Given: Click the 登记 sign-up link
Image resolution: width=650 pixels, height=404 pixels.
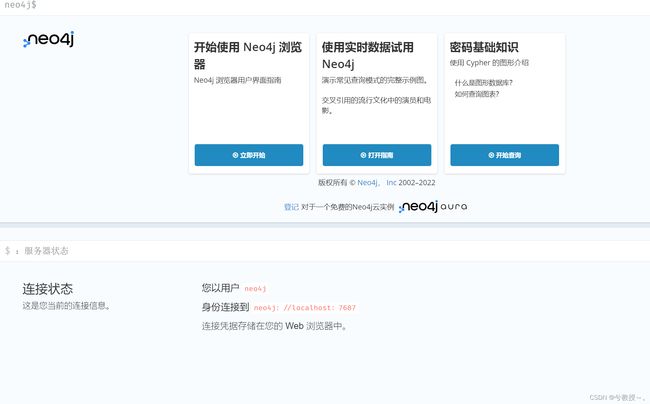Looking at the screenshot, I should pyautogui.click(x=291, y=207).
